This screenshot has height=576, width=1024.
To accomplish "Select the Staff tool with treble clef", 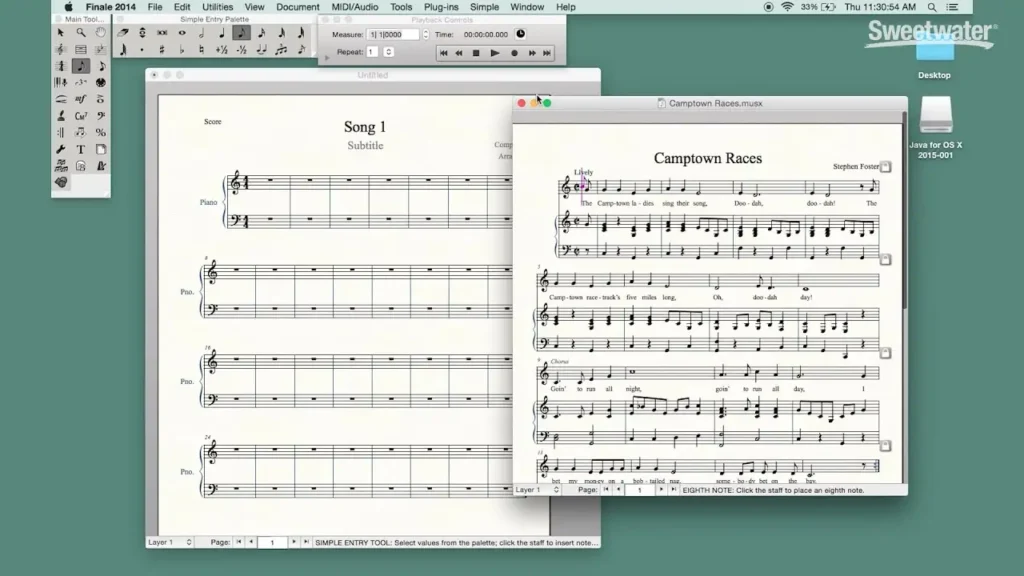I will pos(61,50).
